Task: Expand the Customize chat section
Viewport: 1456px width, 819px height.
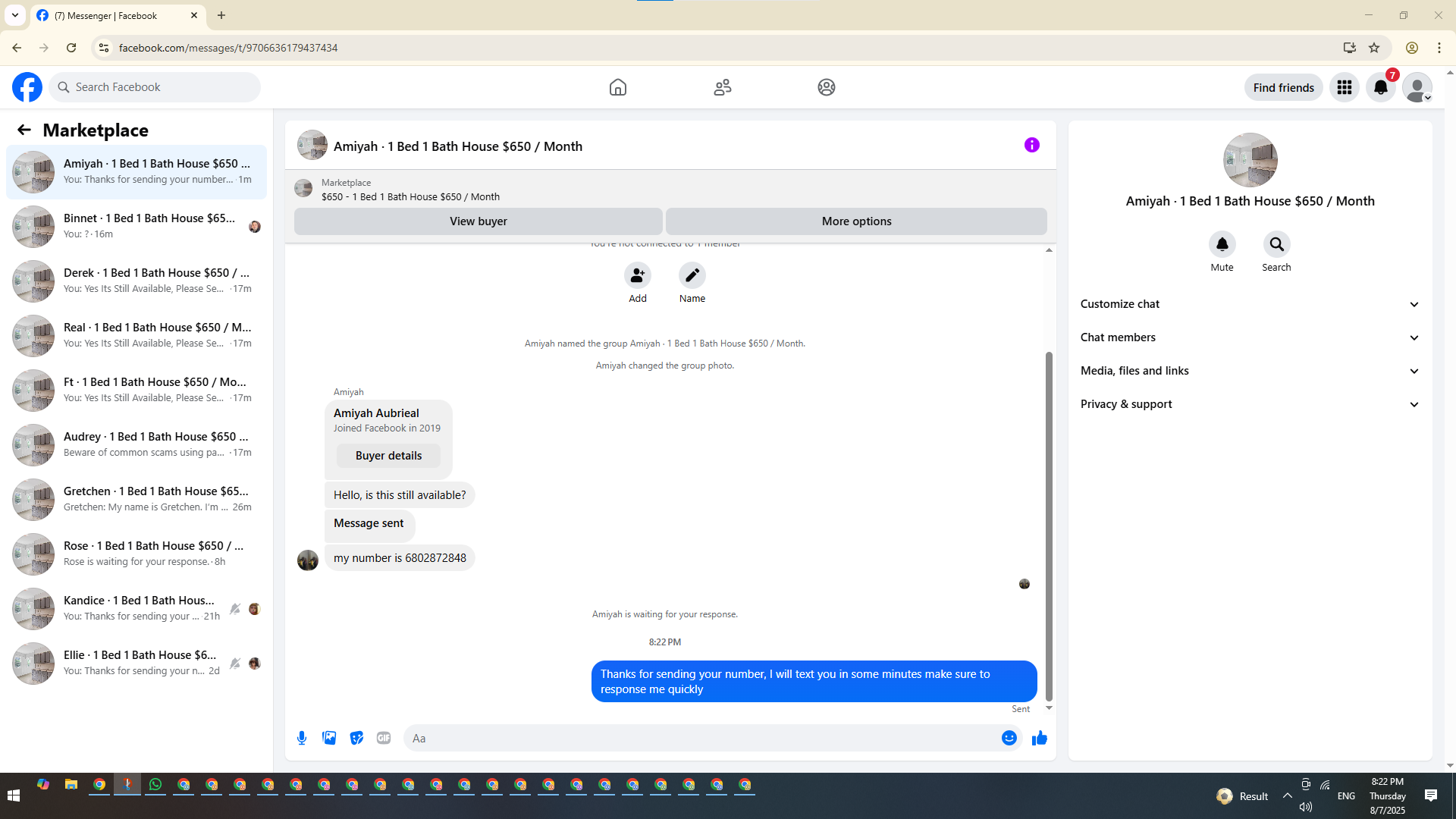Action: 1250,304
